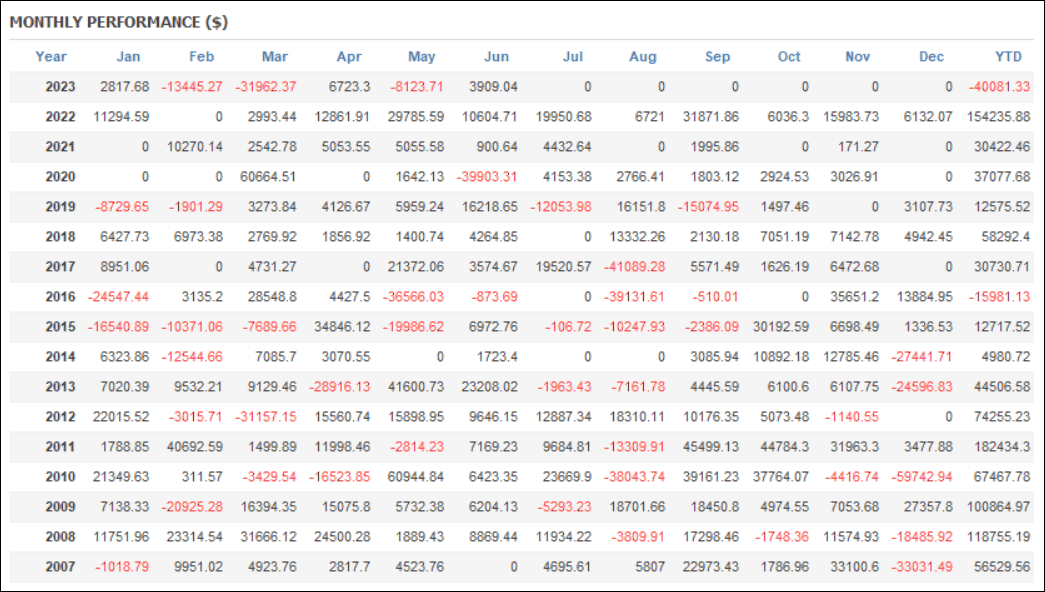
Task: Select the June 2020 loss -39903.31
Action: [x=486, y=176]
